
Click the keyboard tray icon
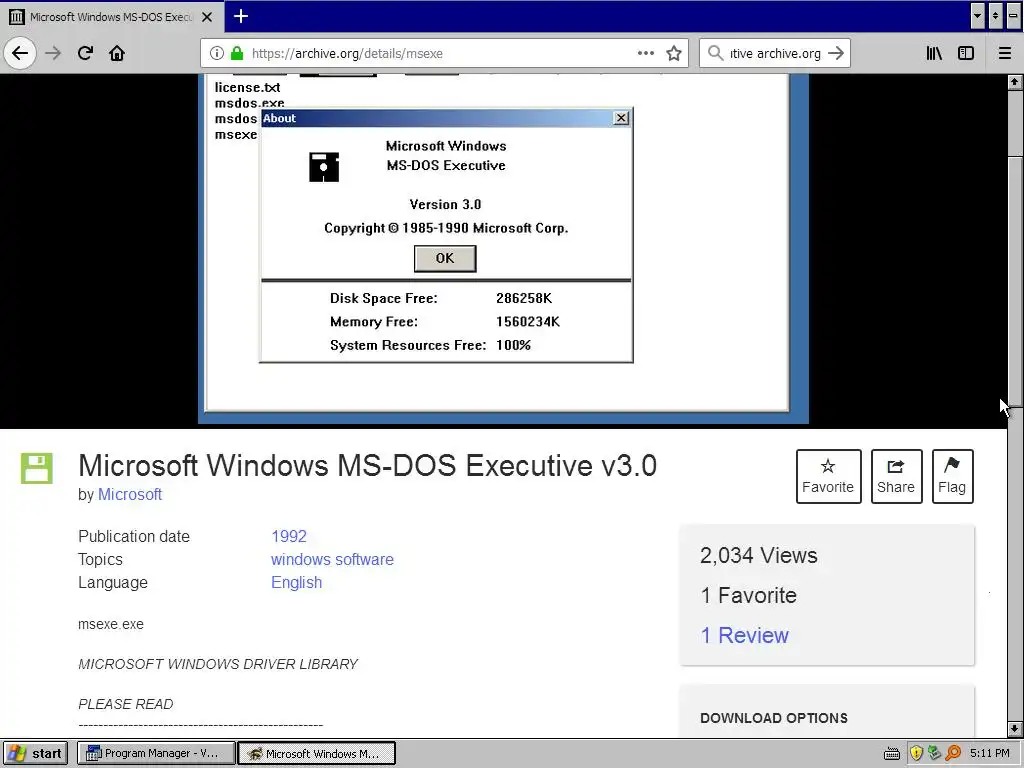(892, 754)
